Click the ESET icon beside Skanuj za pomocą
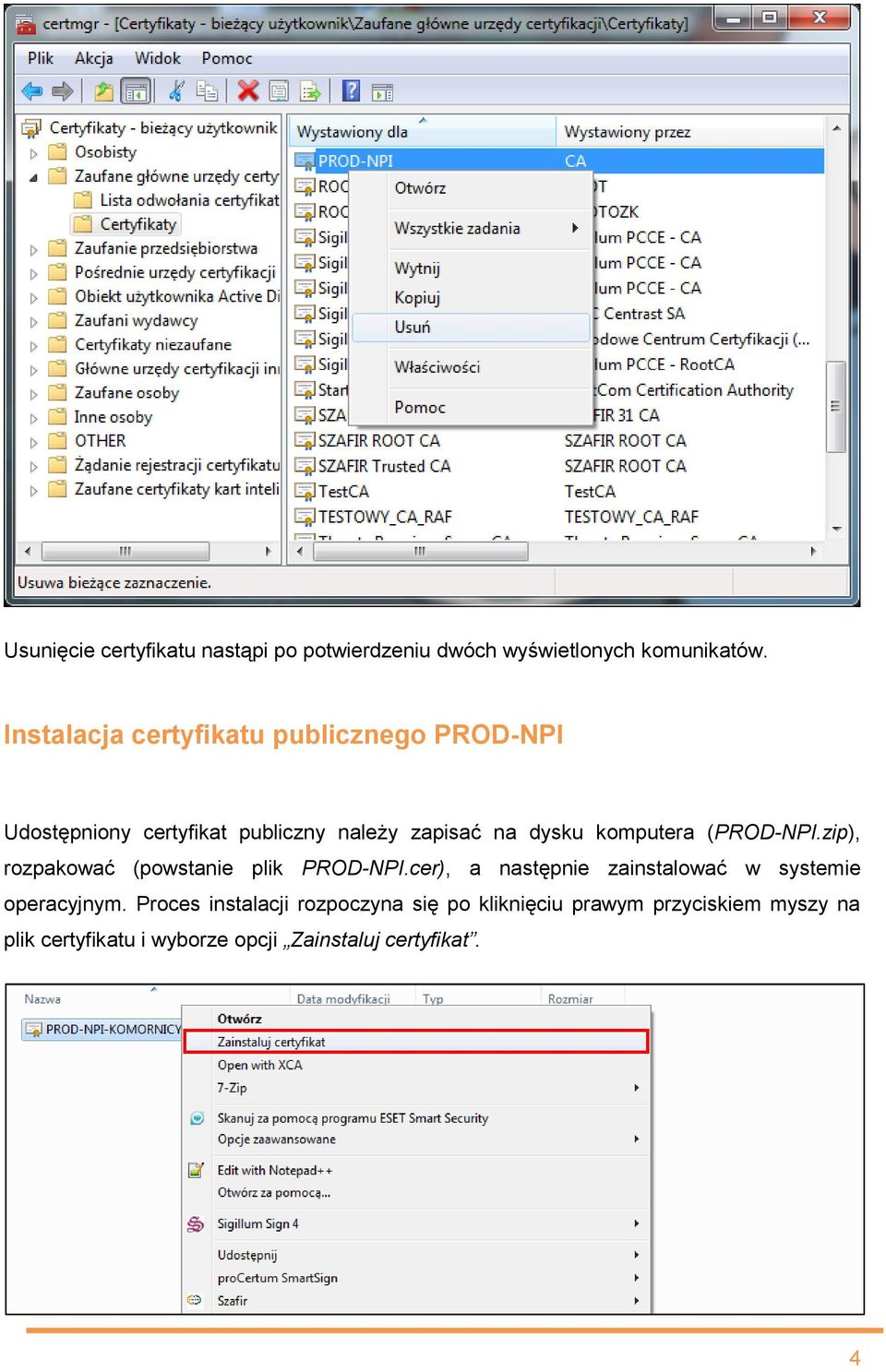Screen dimensions: 886x1372 tap(197, 1118)
